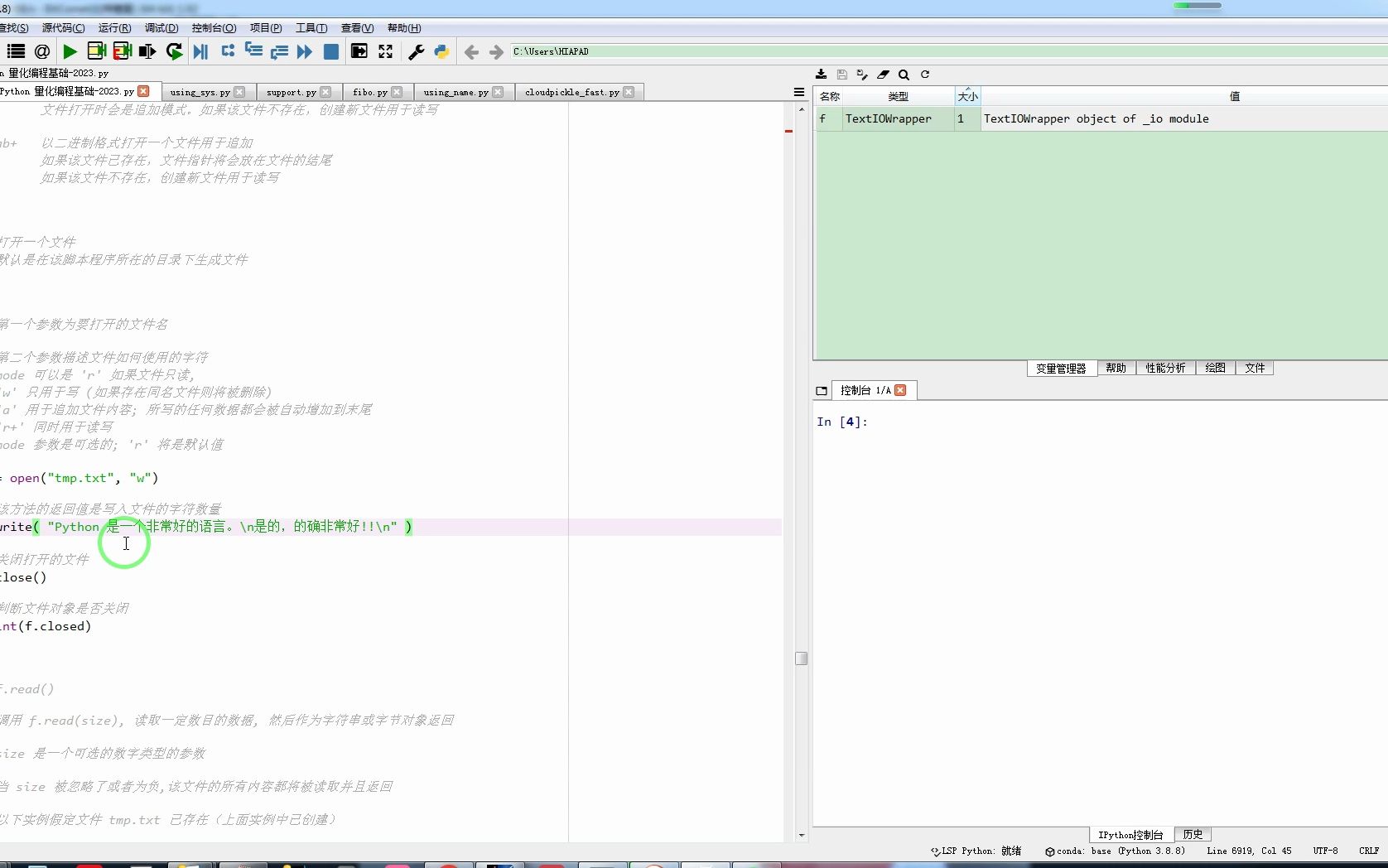1388x868 pixels.
Task: Open the 工具(T) menu
Action: click(311, 27)
